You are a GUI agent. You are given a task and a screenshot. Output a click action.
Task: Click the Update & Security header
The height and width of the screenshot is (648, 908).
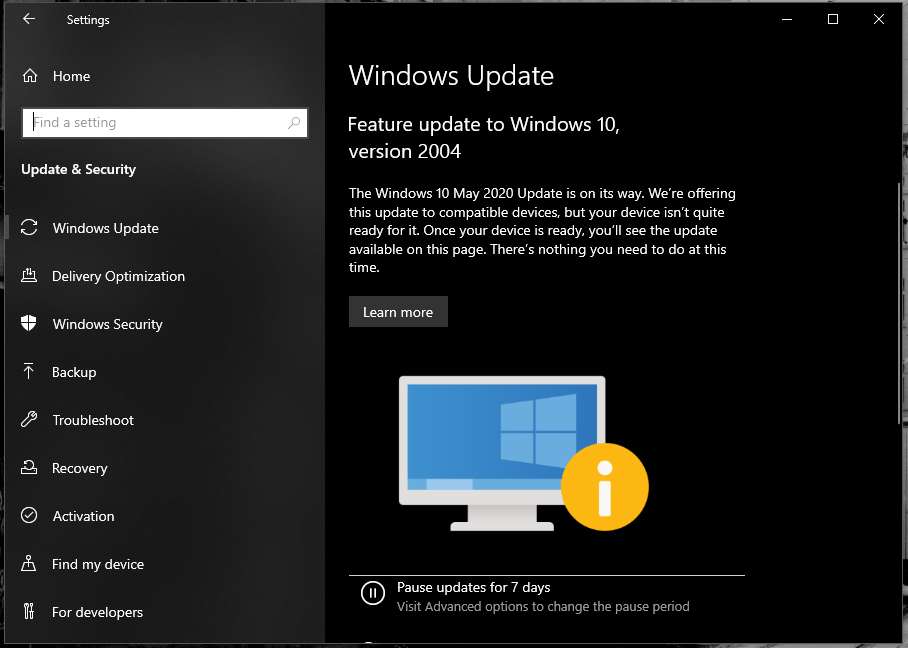79,169
